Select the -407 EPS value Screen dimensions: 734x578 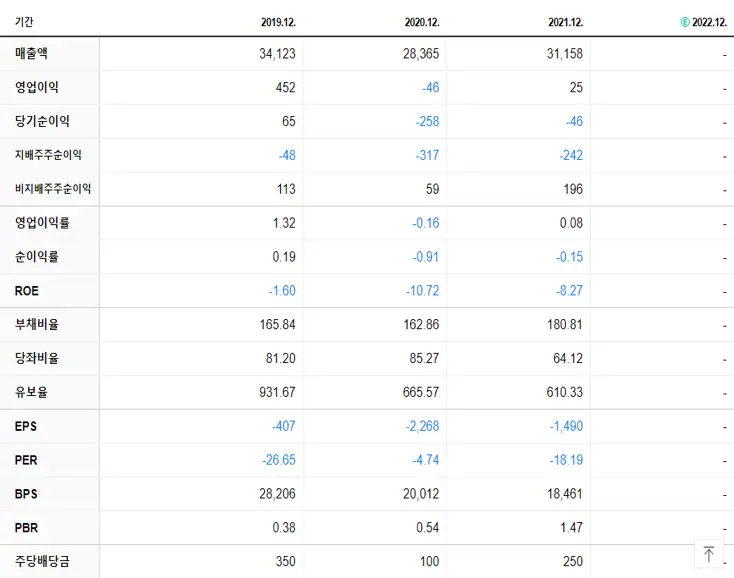pos(284,426)
